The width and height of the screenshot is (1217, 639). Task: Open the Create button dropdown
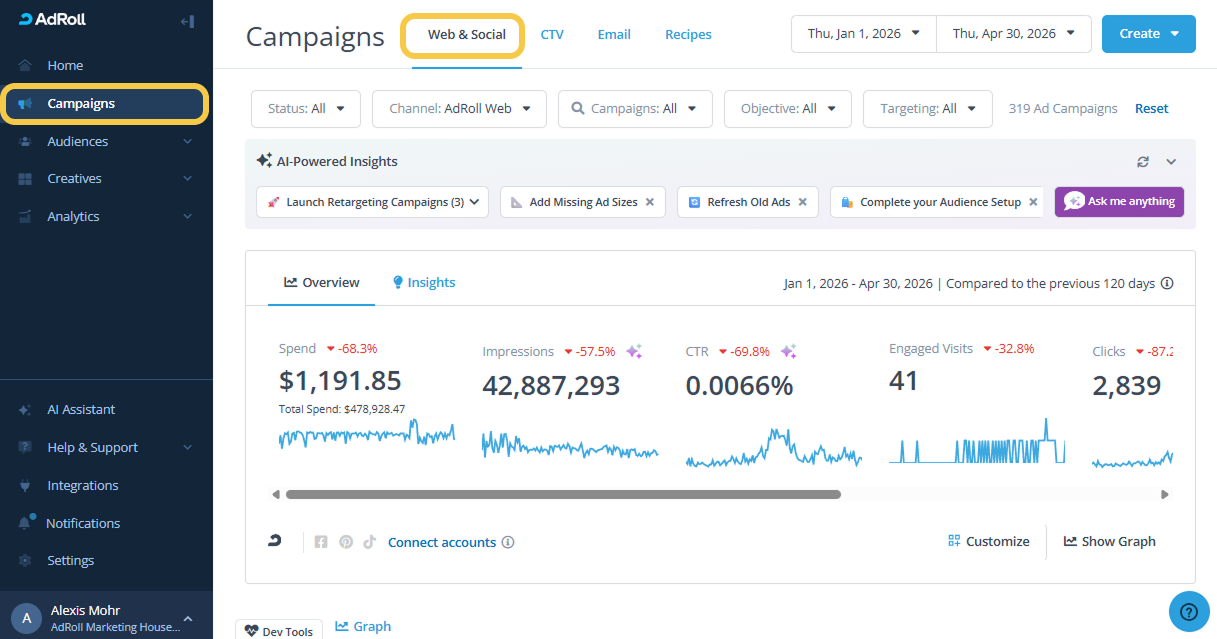pyautogui.click(x=1149, y=33)
